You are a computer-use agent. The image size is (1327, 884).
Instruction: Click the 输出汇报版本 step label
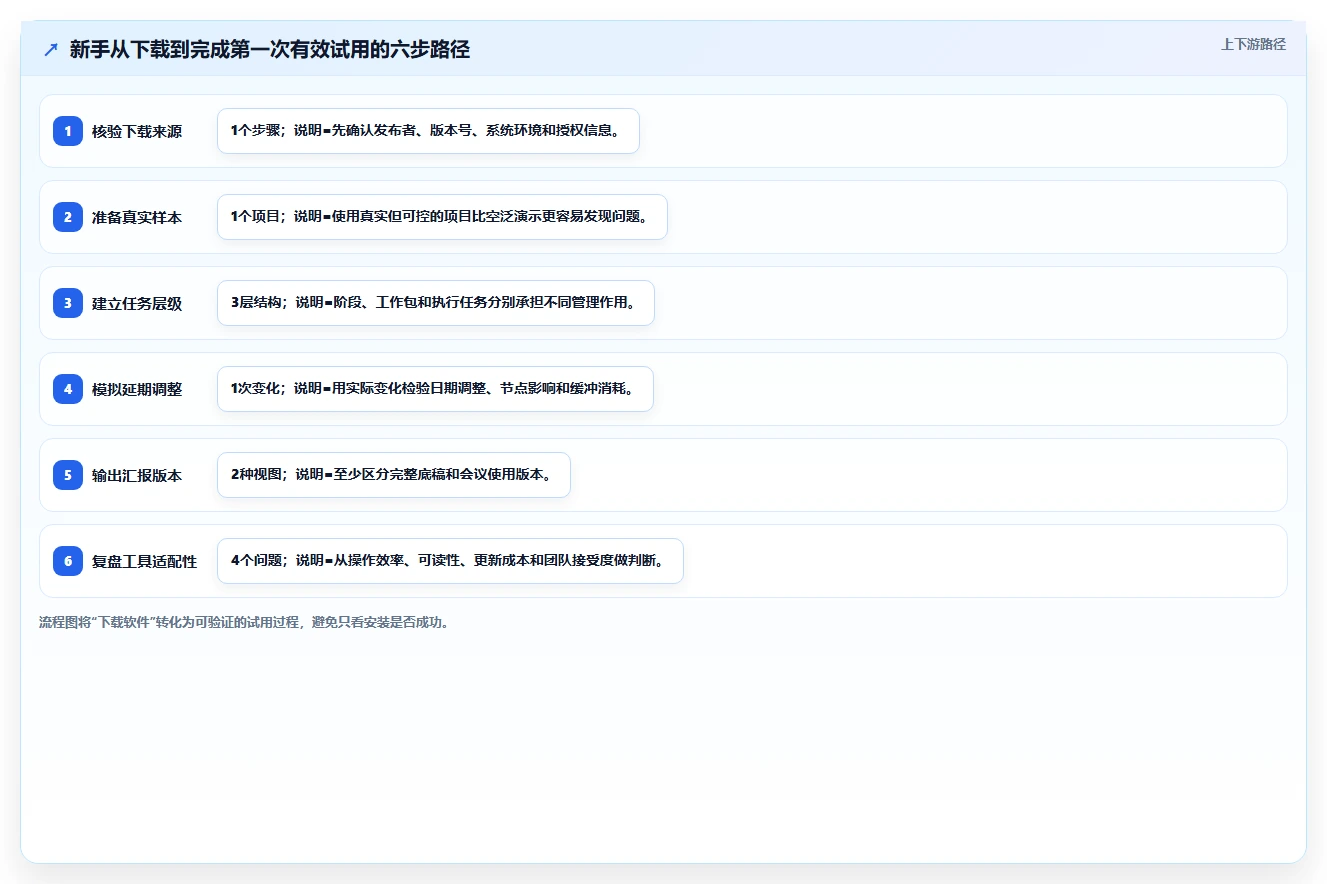click(x=137, y=475)
